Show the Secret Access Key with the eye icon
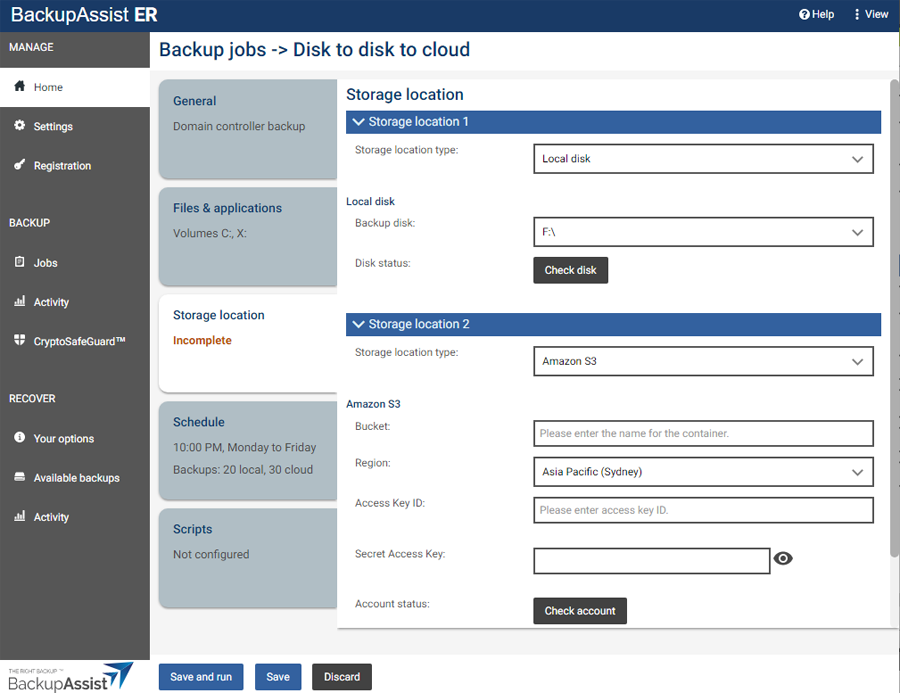Viewport: 900px width, 693px height. pos(783,558)
